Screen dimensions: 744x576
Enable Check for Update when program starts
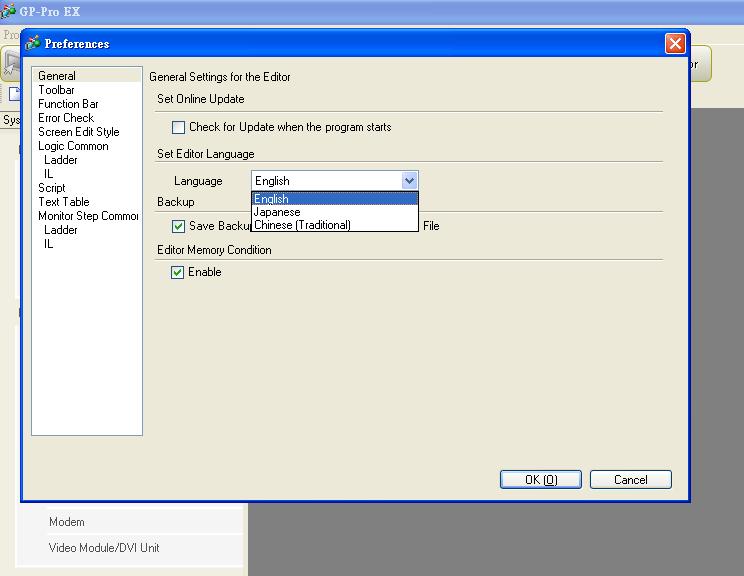(179, 128)
